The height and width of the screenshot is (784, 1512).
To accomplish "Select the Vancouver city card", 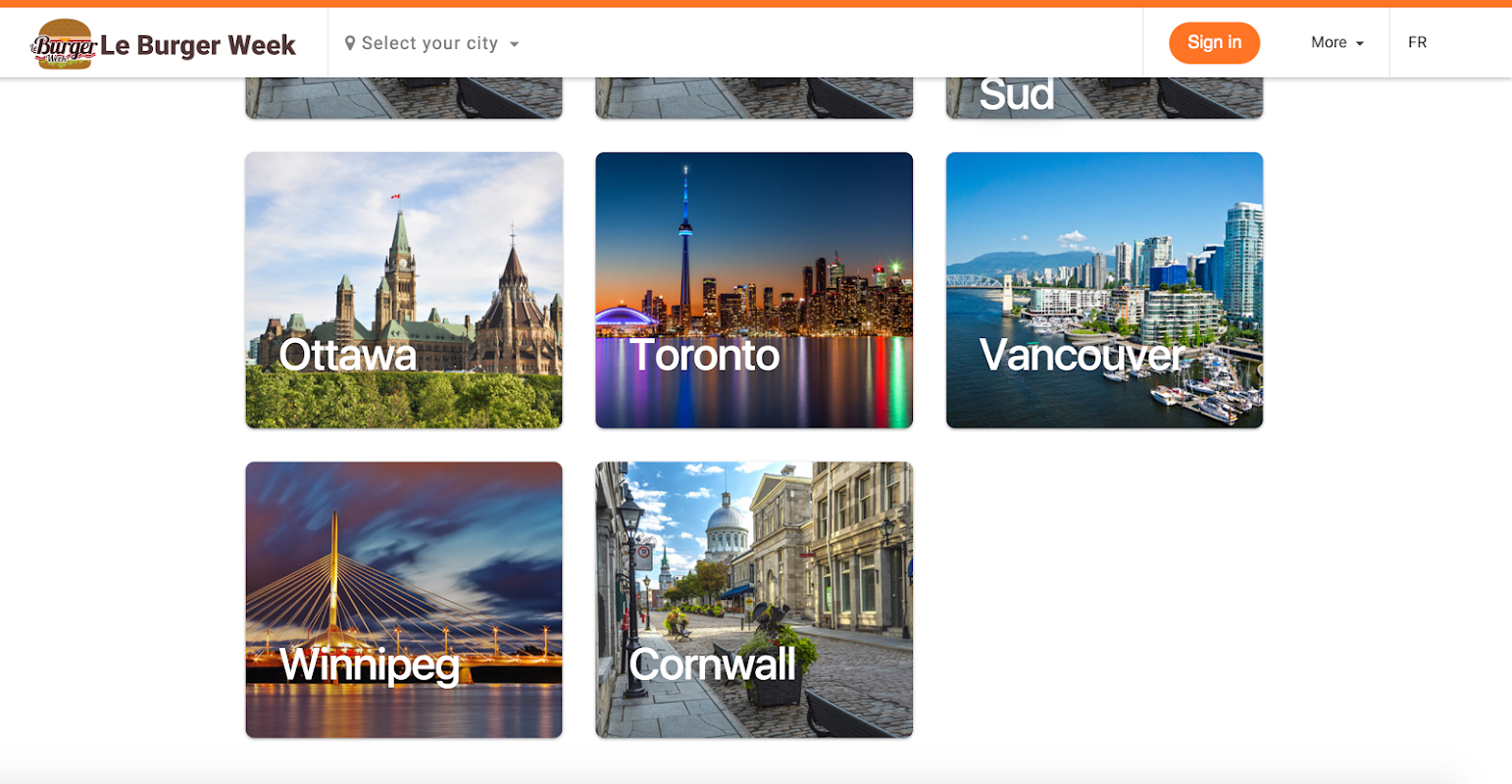I will (1104, 290).
